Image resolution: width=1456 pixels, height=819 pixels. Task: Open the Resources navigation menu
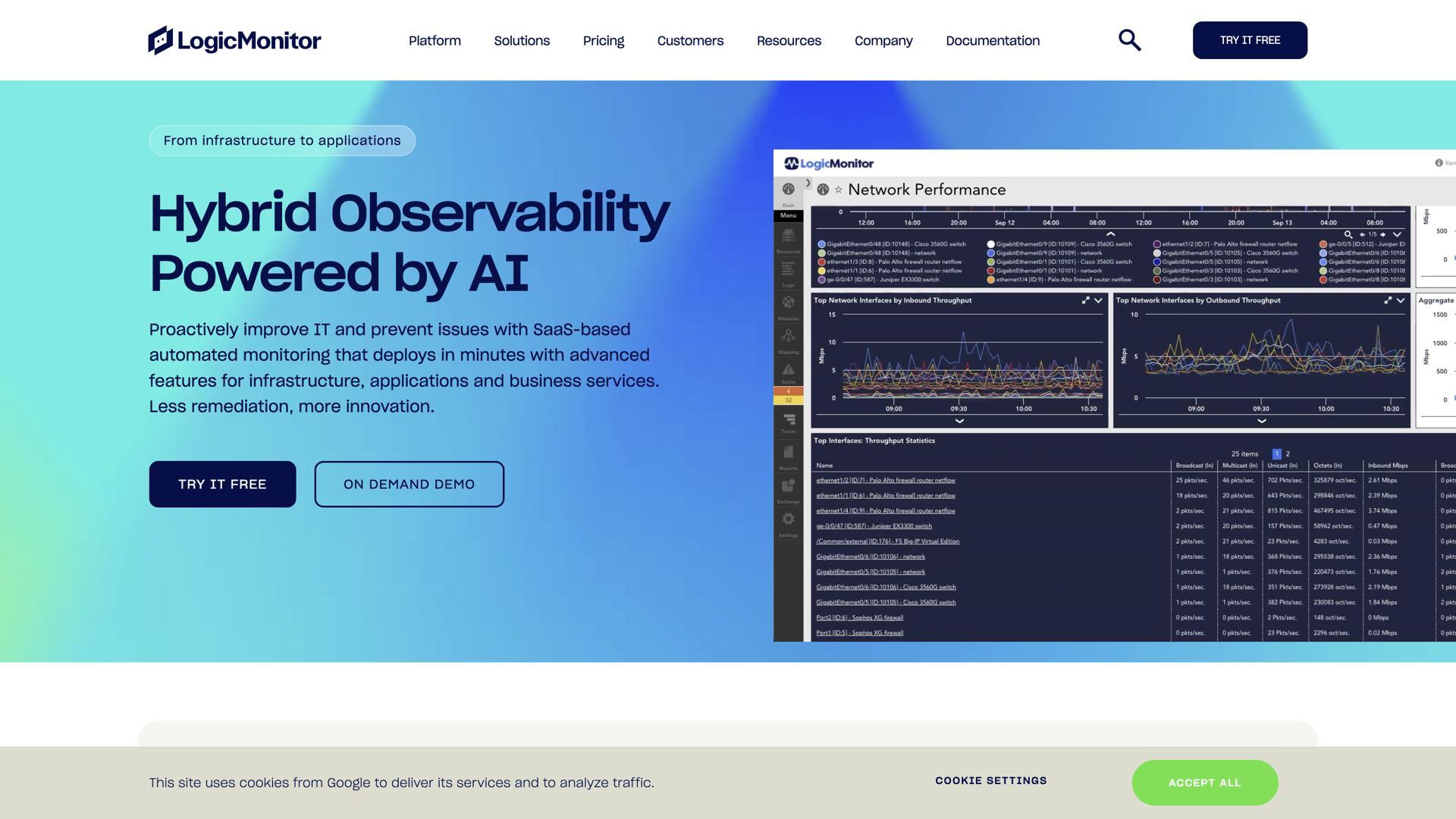point(789,41)
